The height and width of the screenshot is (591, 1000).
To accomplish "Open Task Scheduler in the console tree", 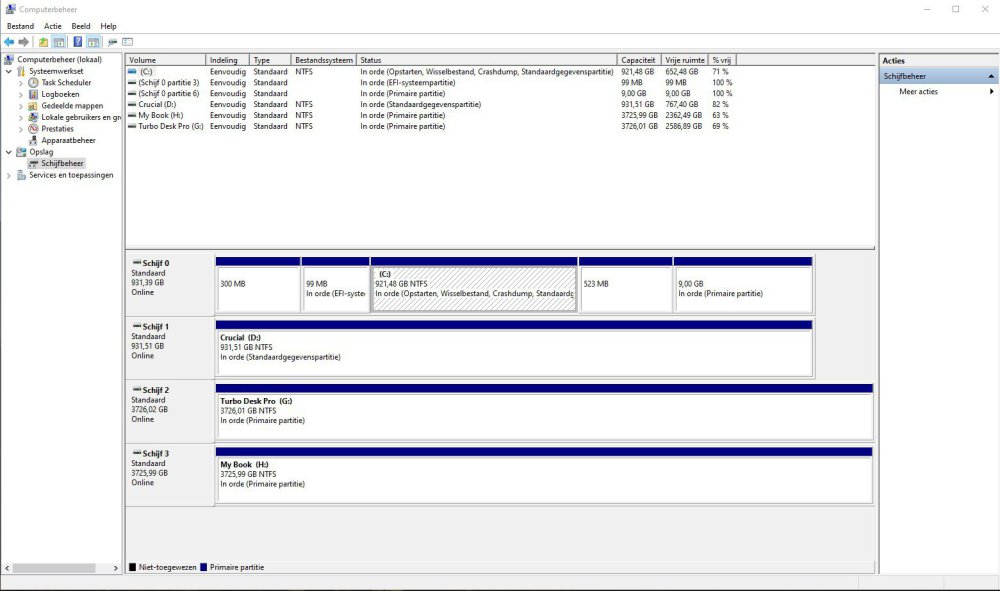I will pos(65,83).
